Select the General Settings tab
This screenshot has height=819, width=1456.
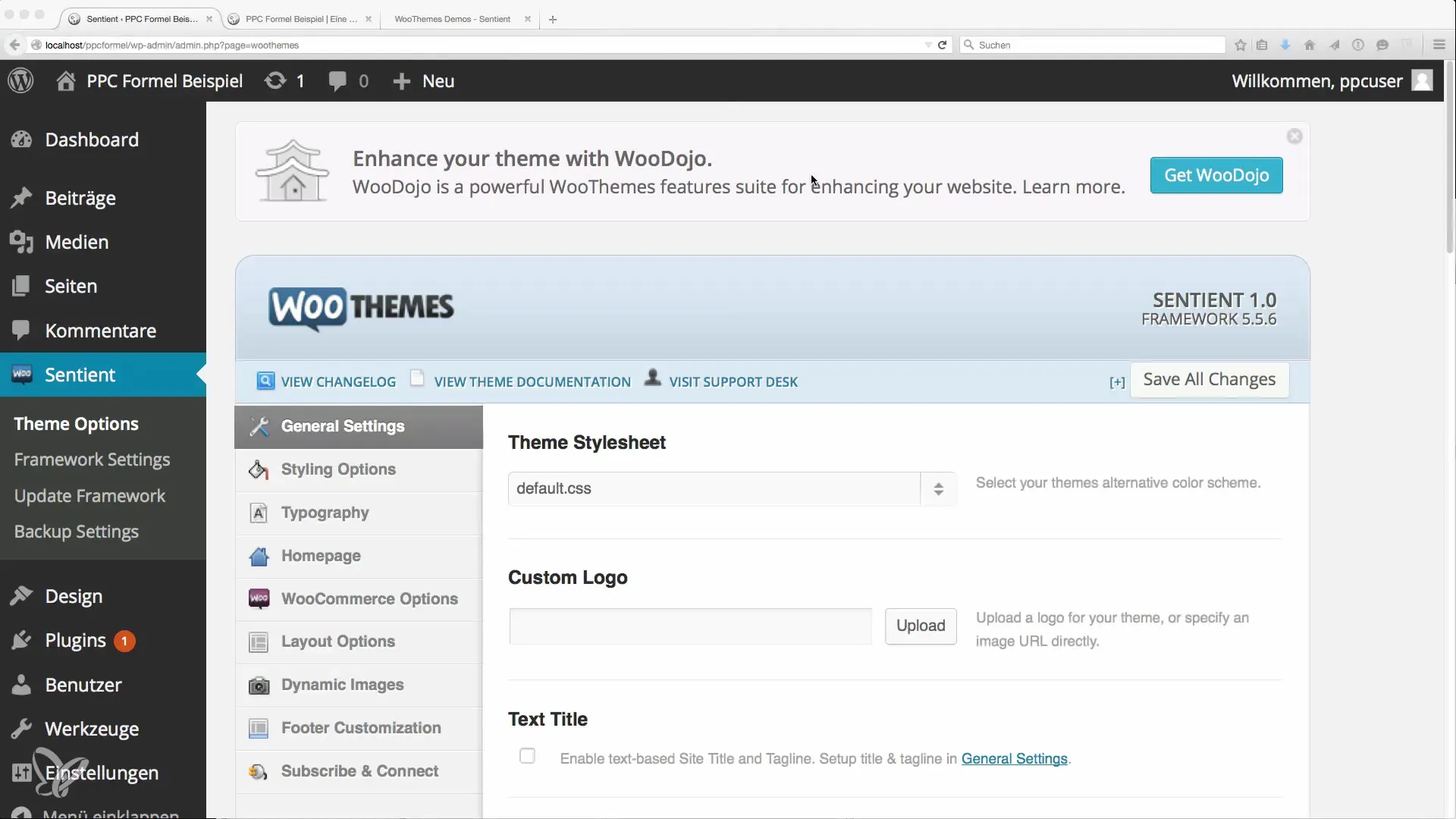(x=359, y=426)
